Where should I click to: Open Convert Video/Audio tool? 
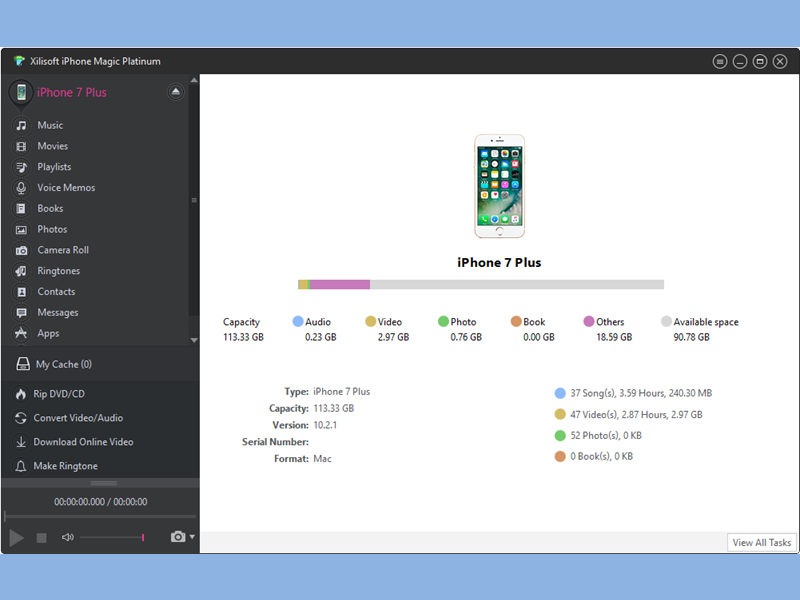pos(78,418)
